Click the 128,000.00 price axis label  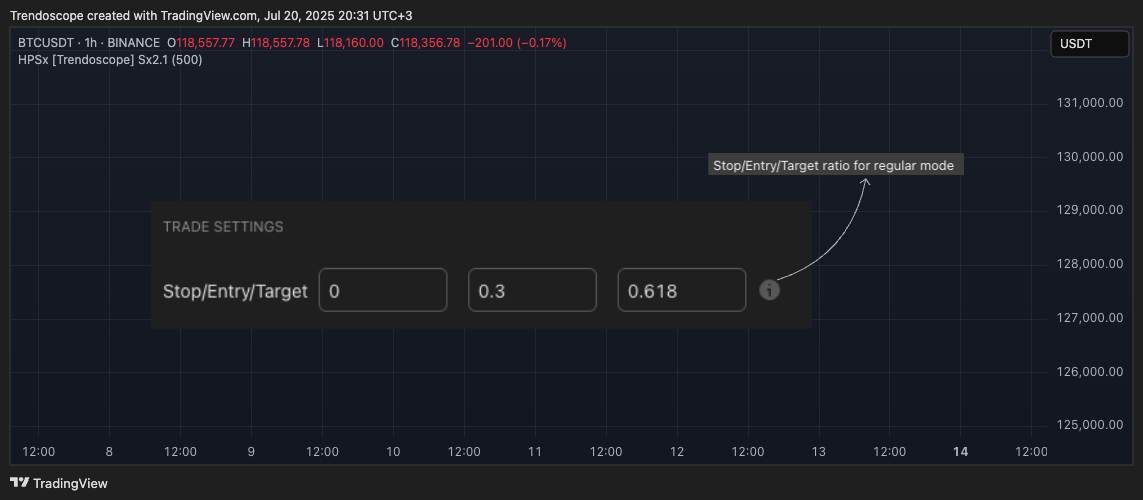coord(1090,264)
